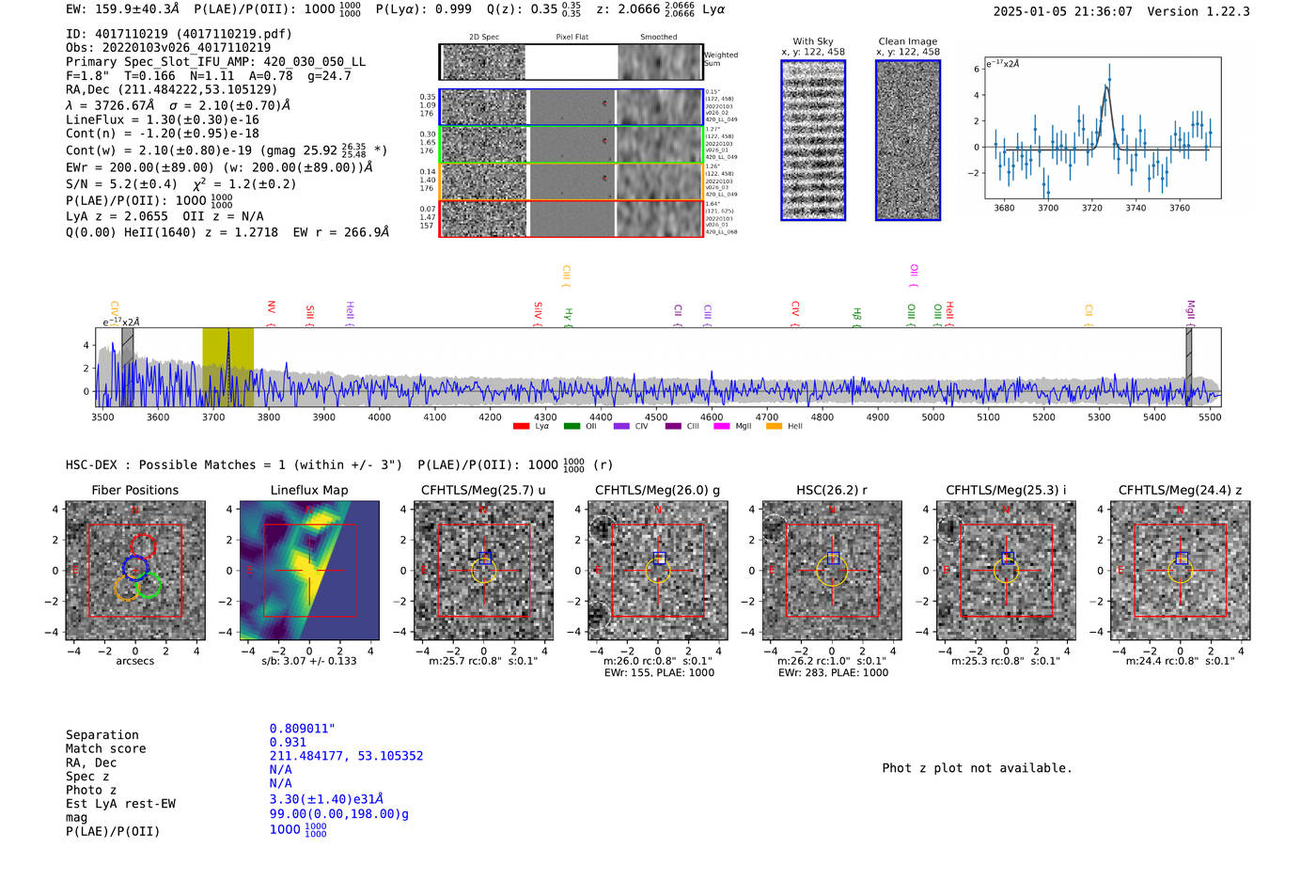The image size is (1316, 896).
Task: Click the Weighted Sum 2D spectrum row
Action: pos(571,62)
